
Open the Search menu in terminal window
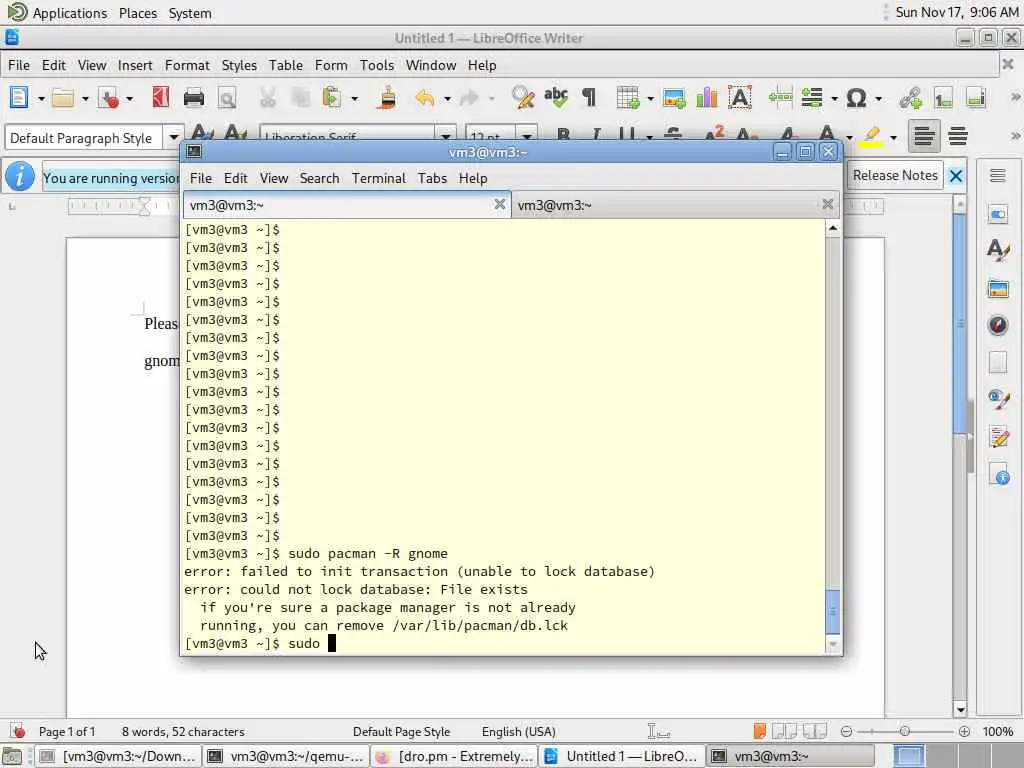pos(319,178)
